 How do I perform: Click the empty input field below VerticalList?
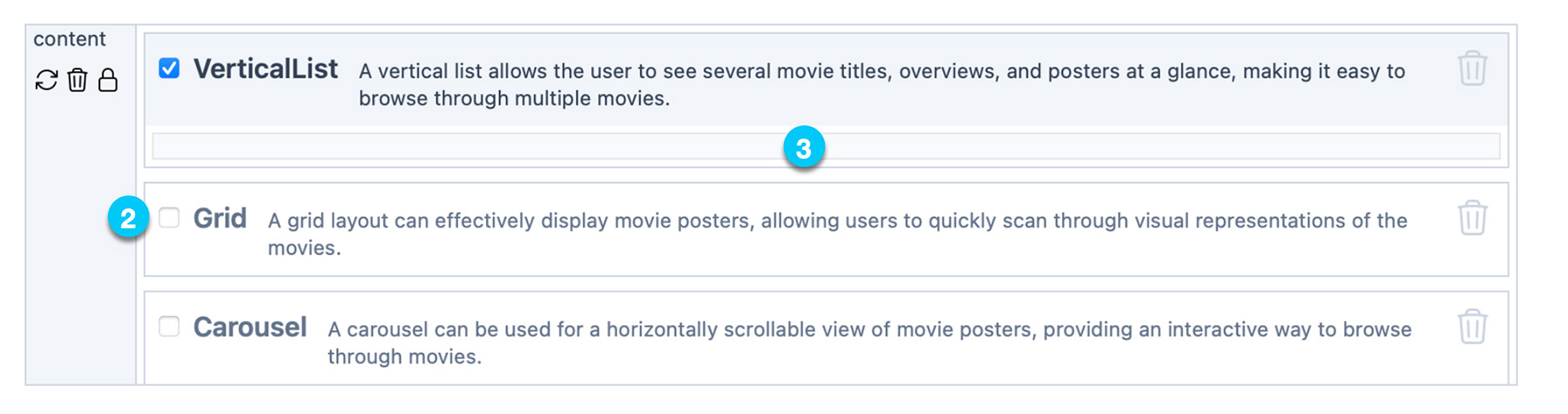(x=826, y=146)
